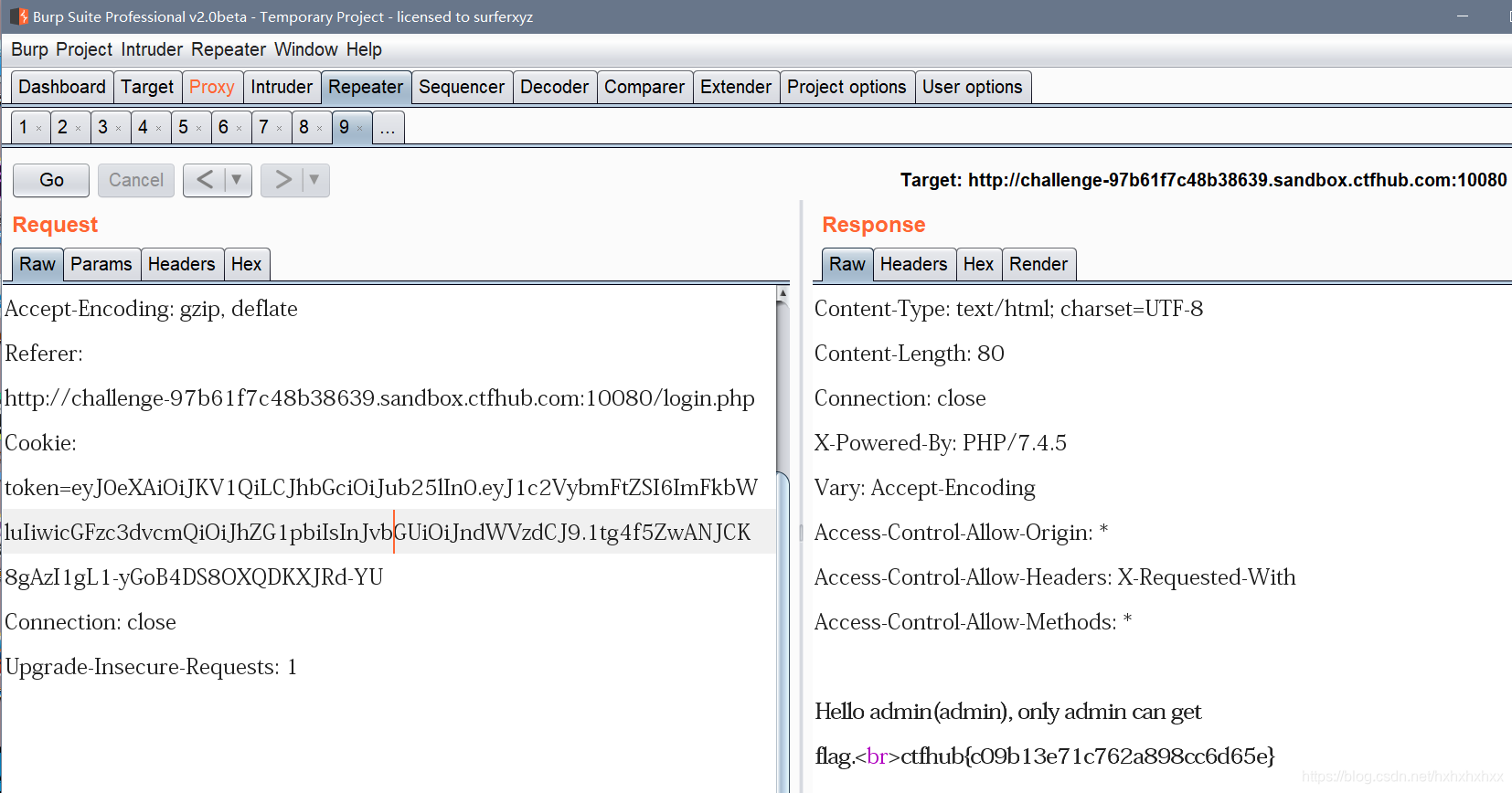Close Repeater tab 8 via its x

coord(320,129)
